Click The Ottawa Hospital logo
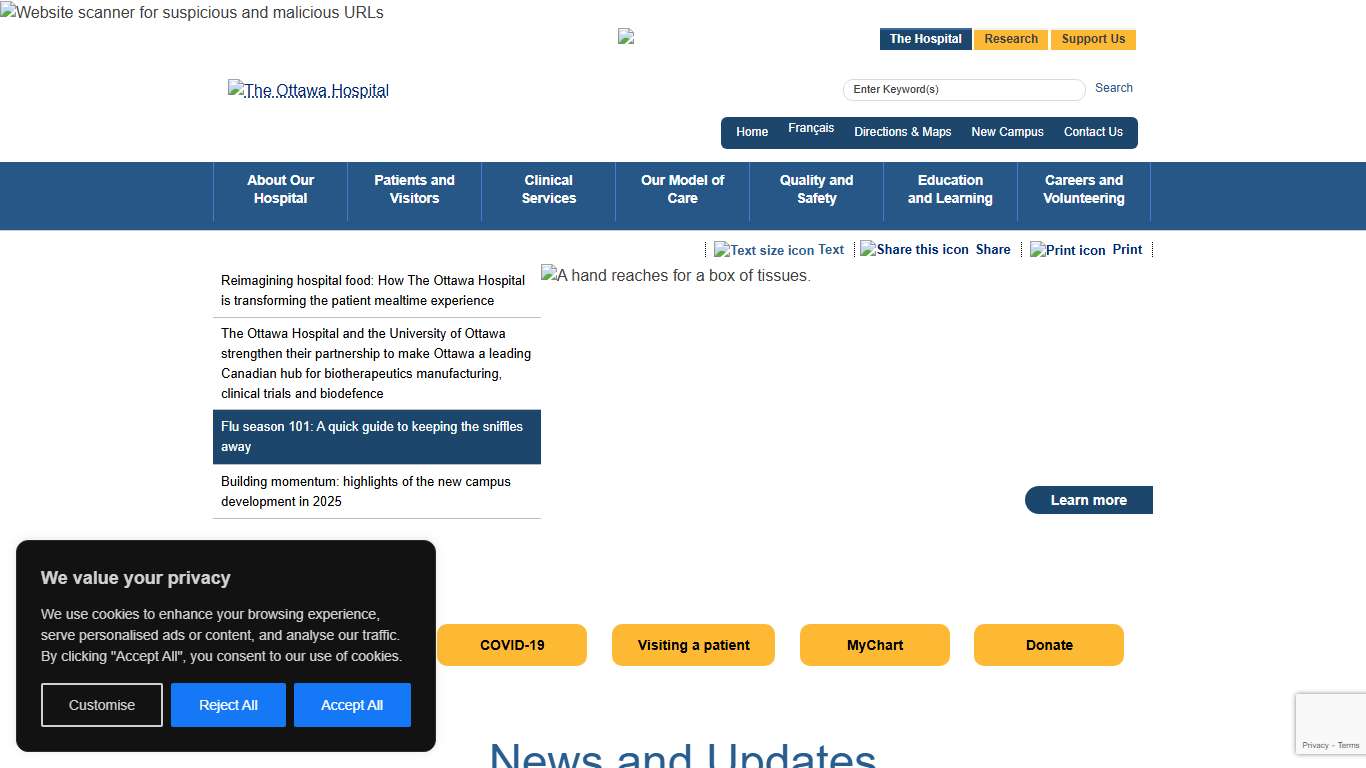 point(308,91)
